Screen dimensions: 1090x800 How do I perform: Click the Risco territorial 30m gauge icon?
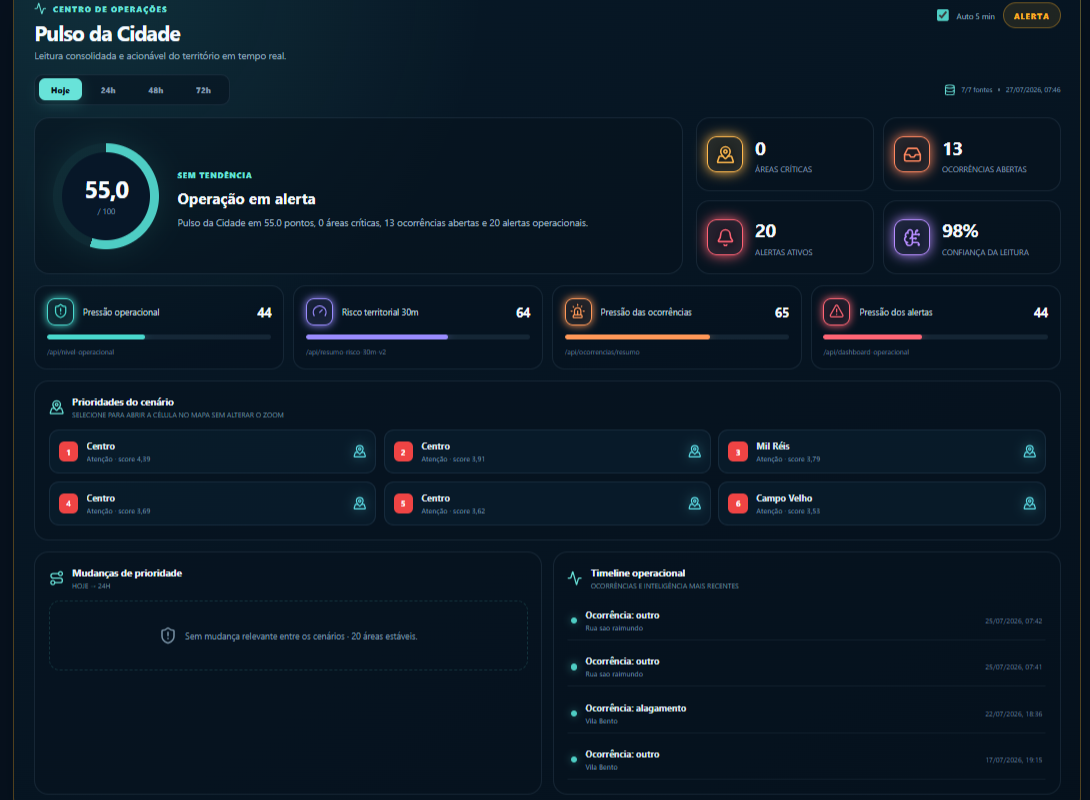[x=320, y=312]
